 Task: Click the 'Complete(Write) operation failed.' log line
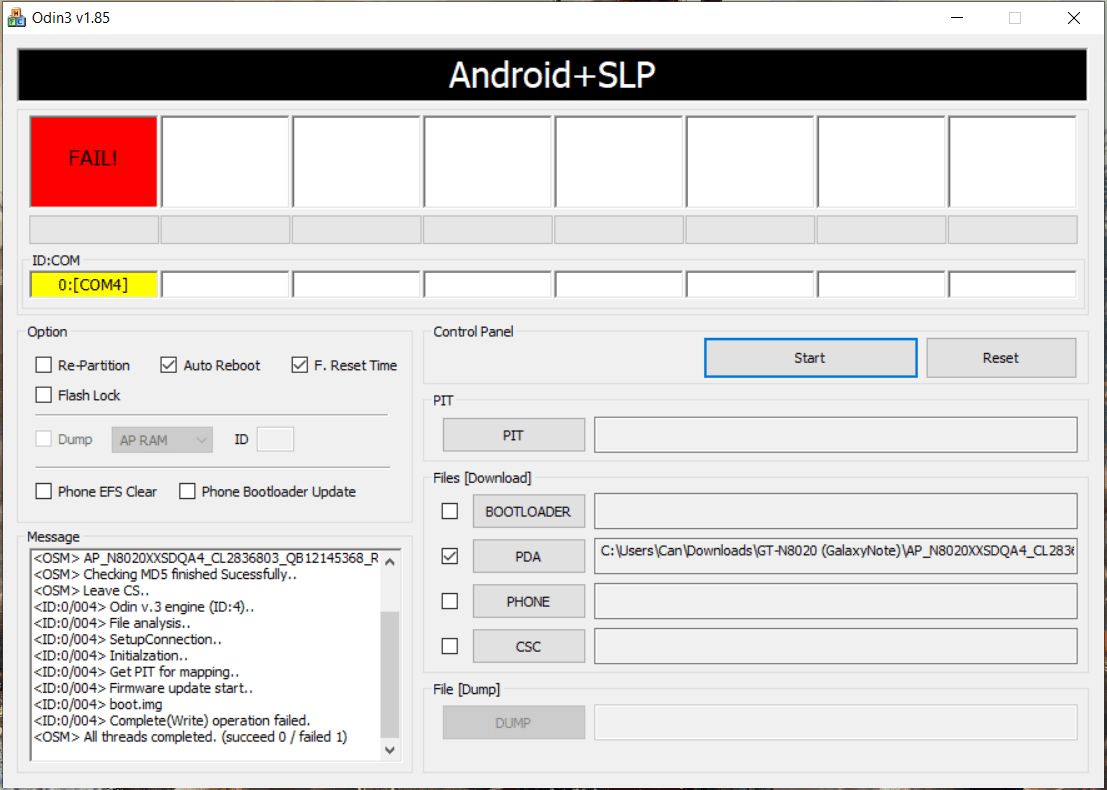(x=172, y=720)
